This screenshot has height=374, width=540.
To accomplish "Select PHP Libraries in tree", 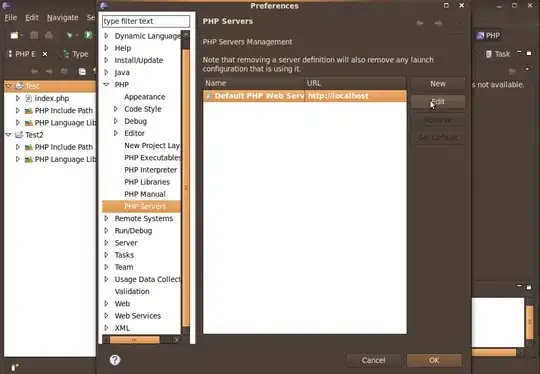I will click(147, 182).
